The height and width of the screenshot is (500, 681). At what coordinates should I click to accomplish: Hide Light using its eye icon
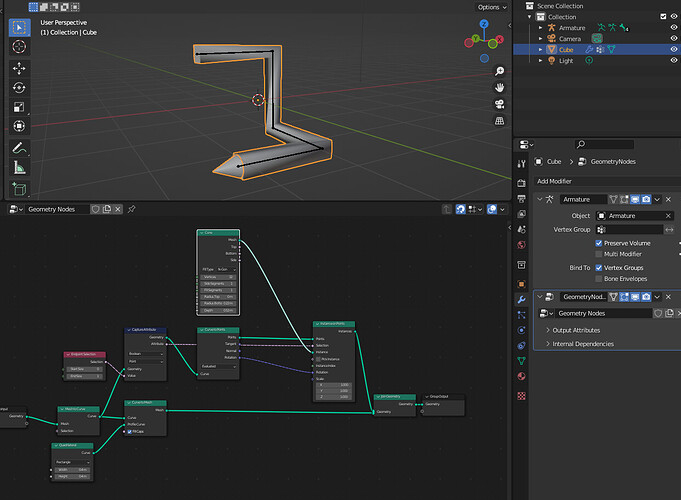(x=674, y=60)
